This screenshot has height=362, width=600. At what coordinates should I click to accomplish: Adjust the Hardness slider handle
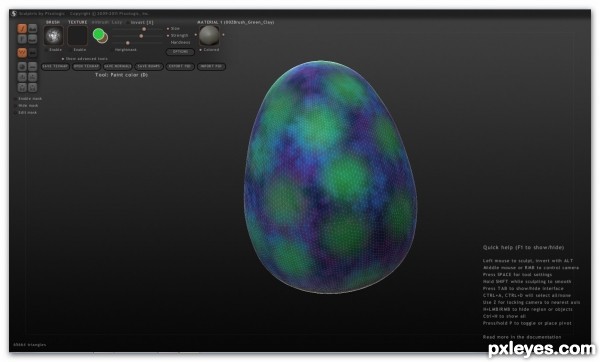coord(128,42)
